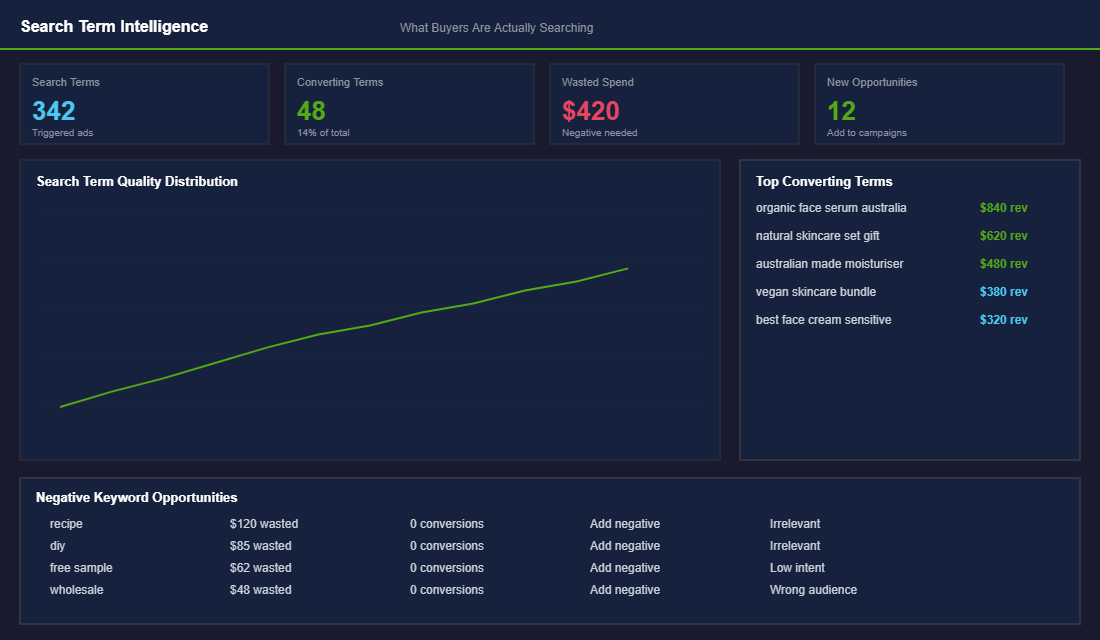Click the vegan skincare bundle term
This screenshot has width=1100, height=640.
pyautogui.click(x=815, y=291)
